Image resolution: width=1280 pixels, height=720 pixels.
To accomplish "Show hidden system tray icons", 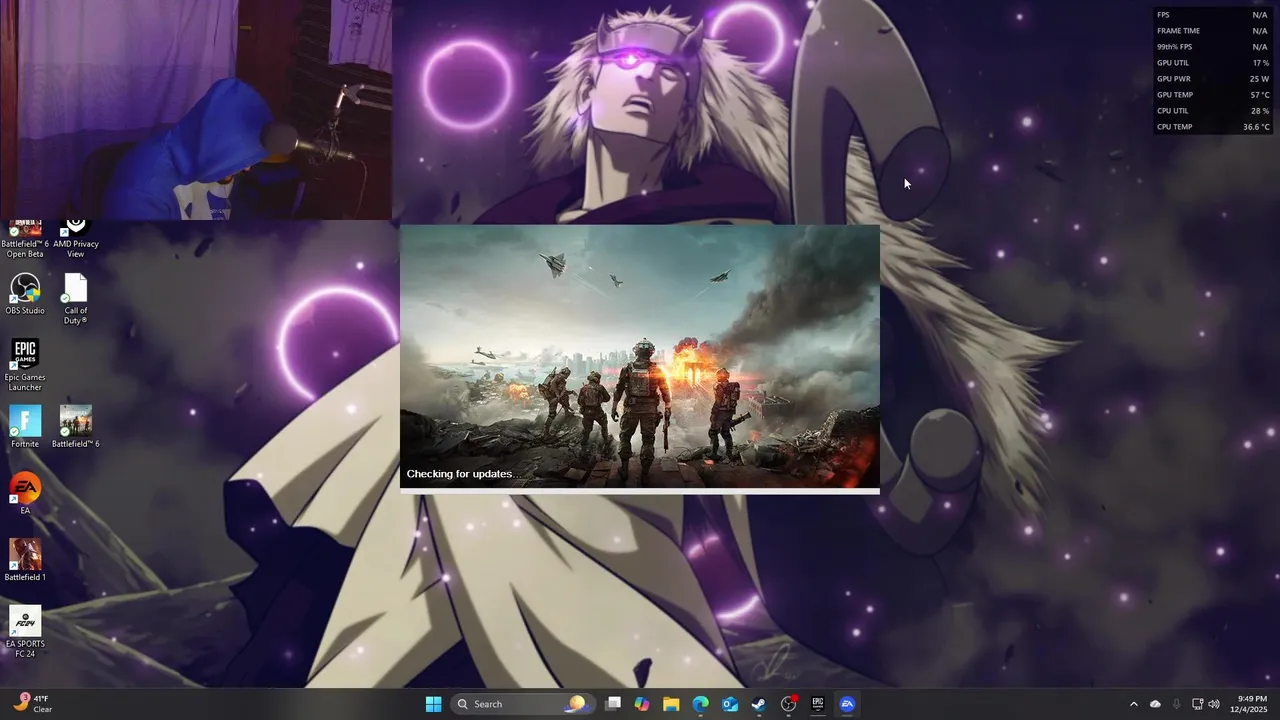I will click(1133, 704).
